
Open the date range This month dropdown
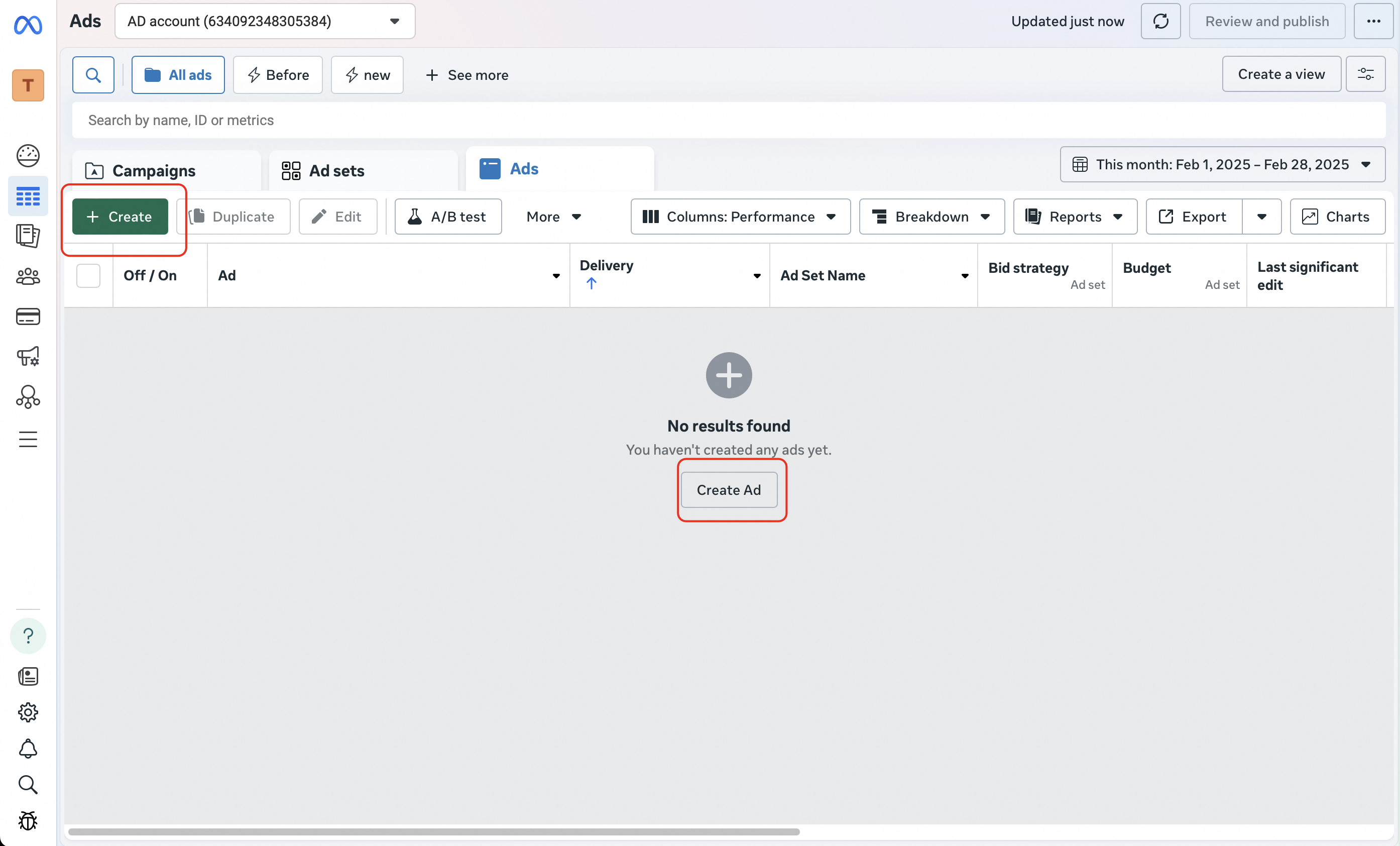pos(1222,165)
